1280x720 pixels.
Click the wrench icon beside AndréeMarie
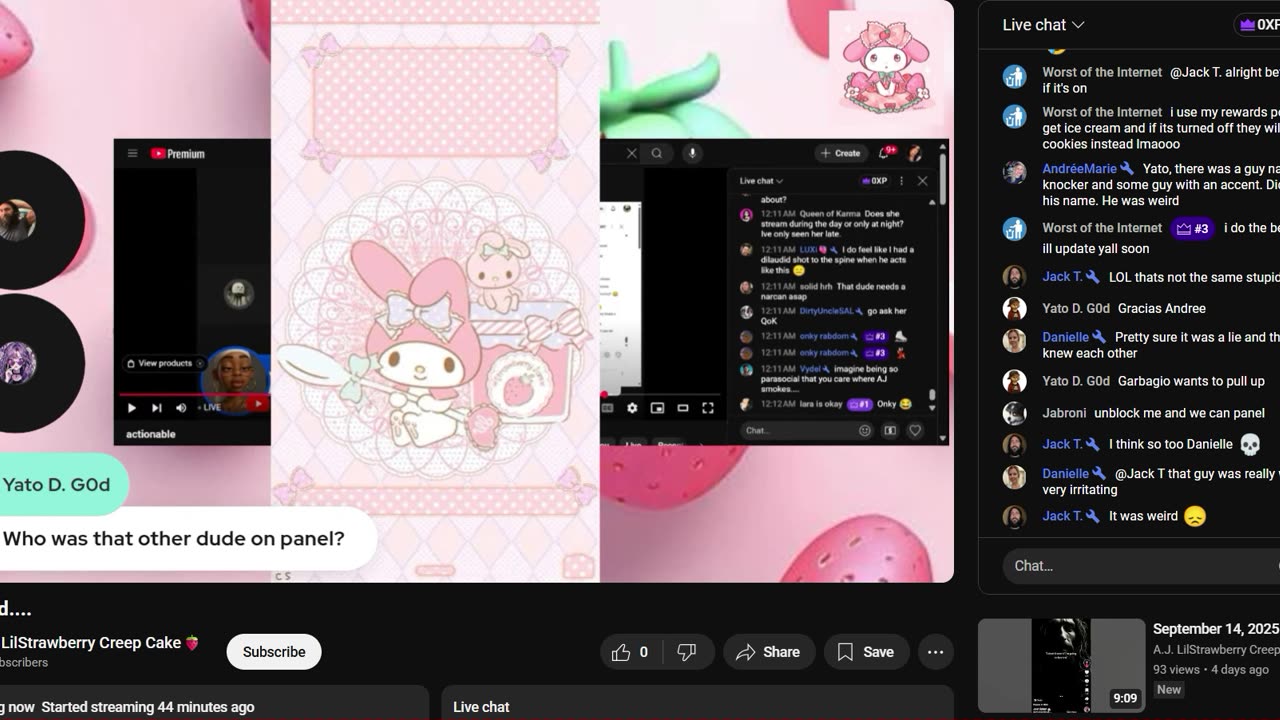[1127, 169]
